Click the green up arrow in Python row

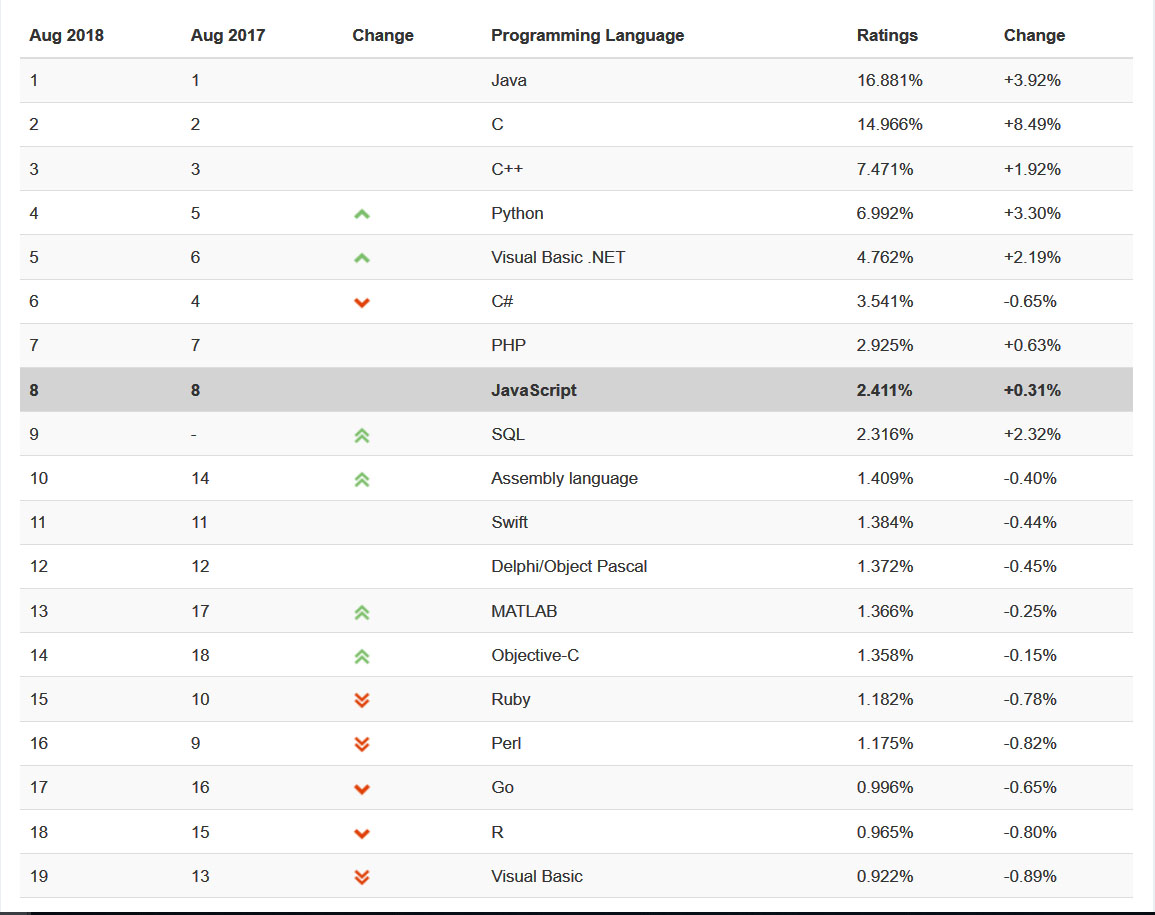(362, 214)
